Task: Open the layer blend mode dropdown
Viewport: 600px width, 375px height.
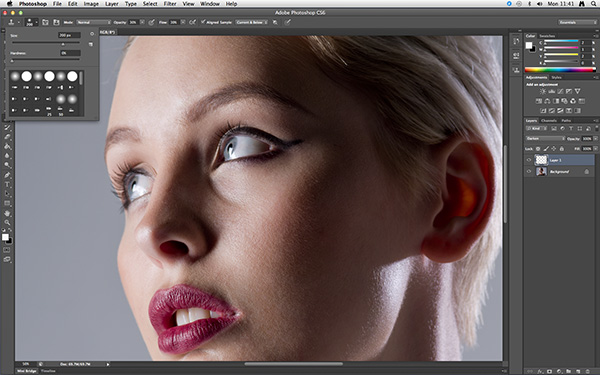Action: [545, 139]
